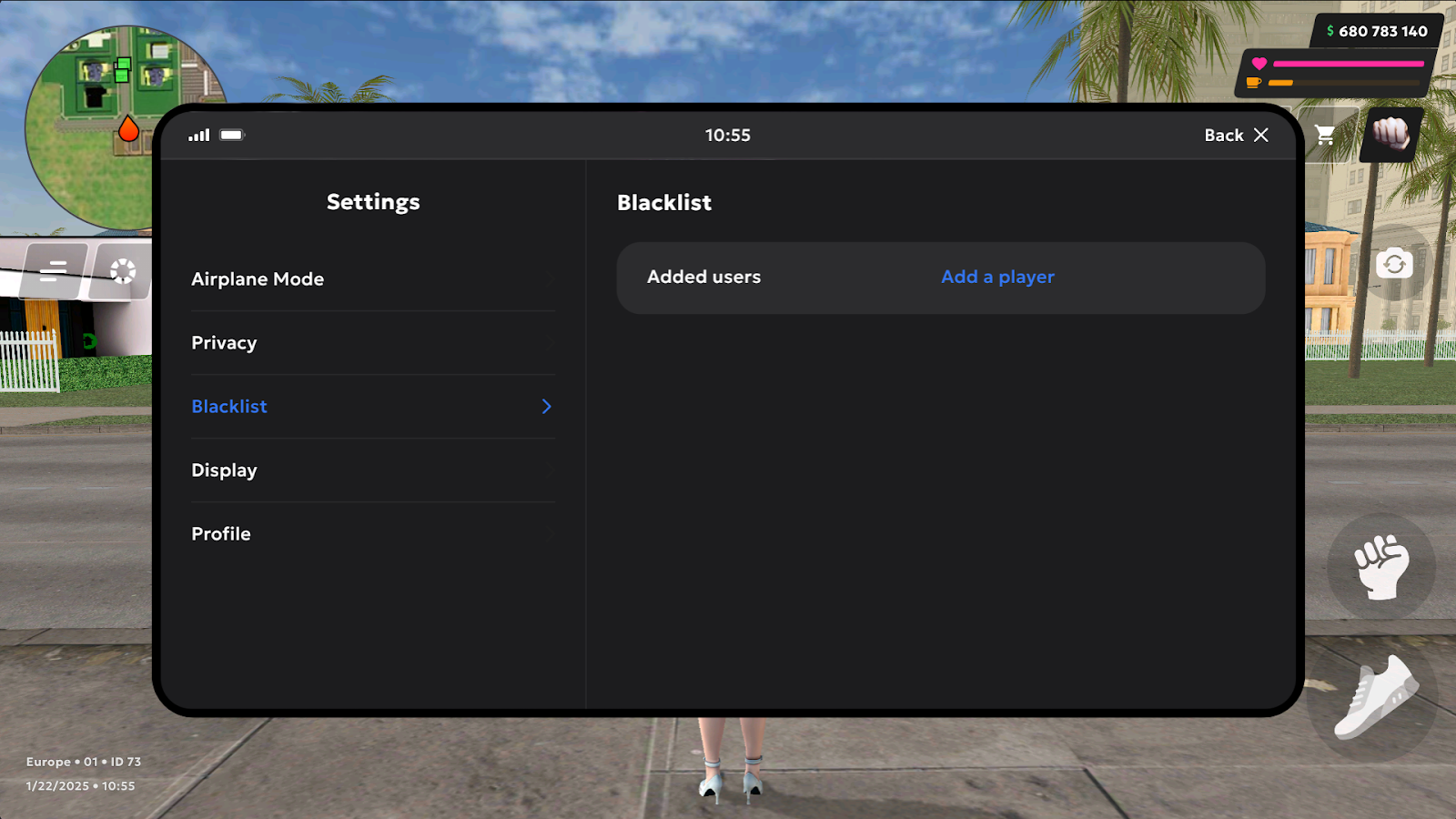Open the shopping cart icon

[x=1325, y=136]
